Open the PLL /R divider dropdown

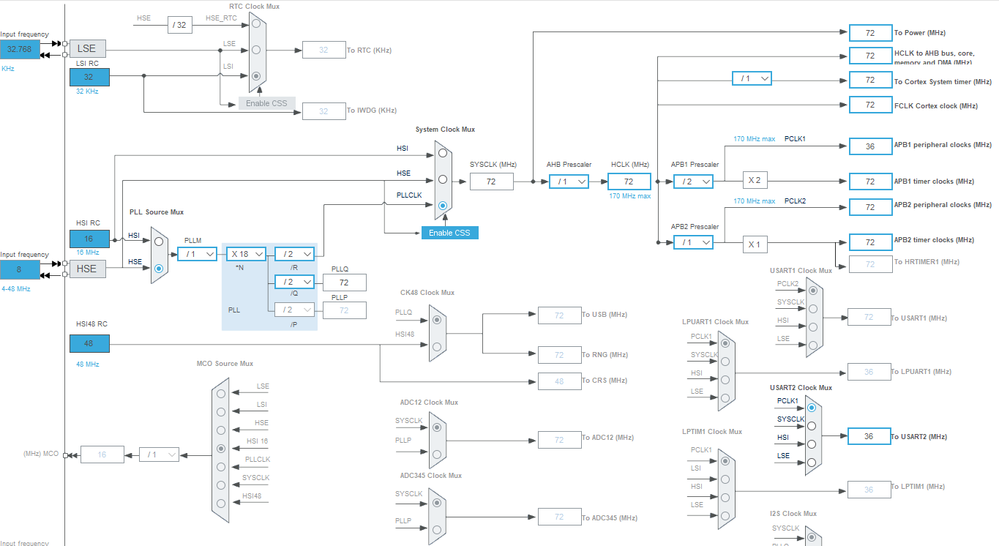click(x=294, y=254)
